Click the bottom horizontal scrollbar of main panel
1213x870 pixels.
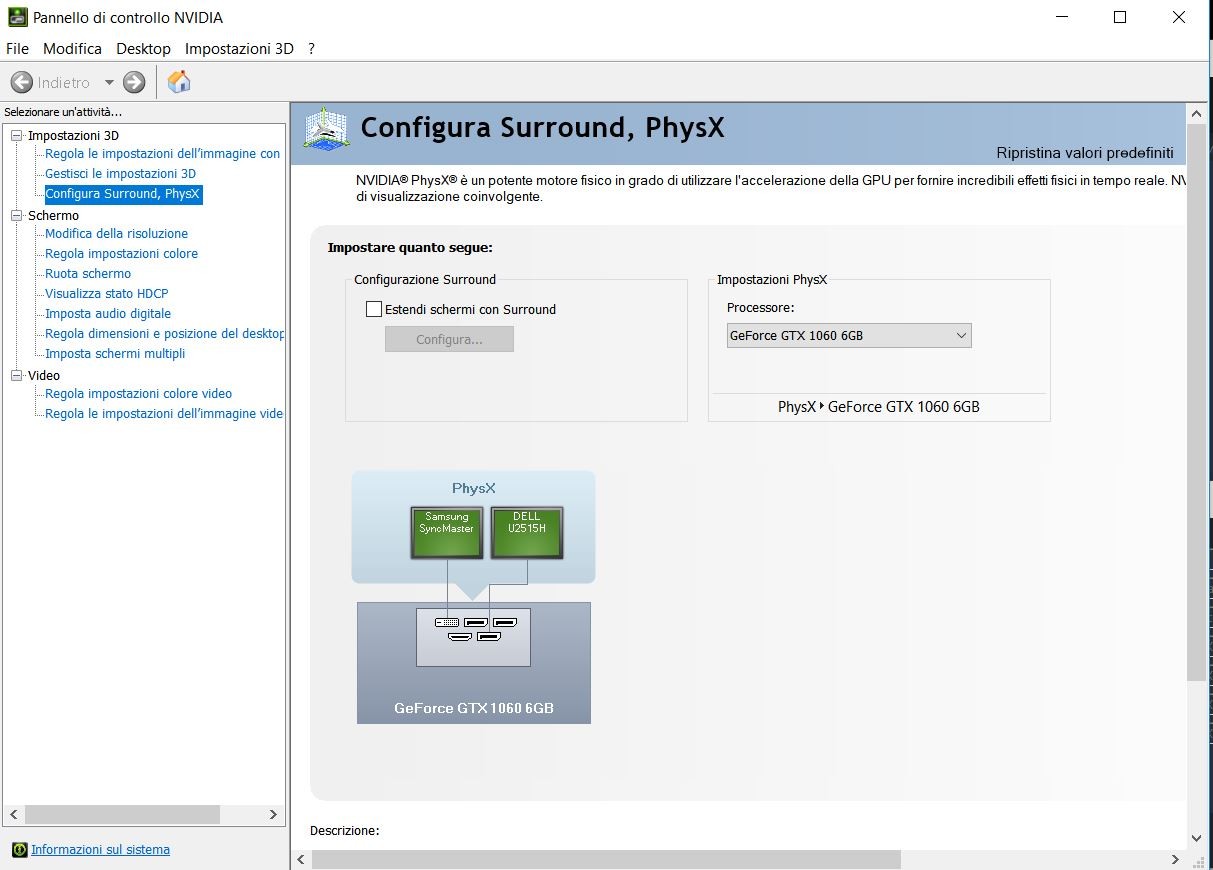point(606,860)
